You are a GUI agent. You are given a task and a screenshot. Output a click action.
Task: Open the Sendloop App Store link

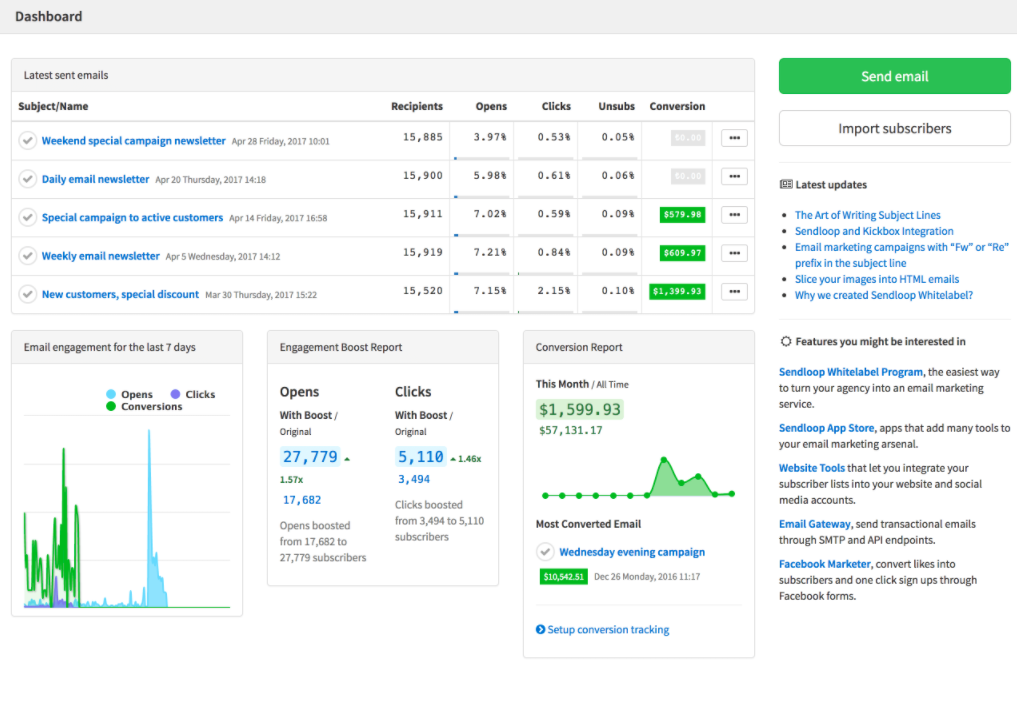826,428
